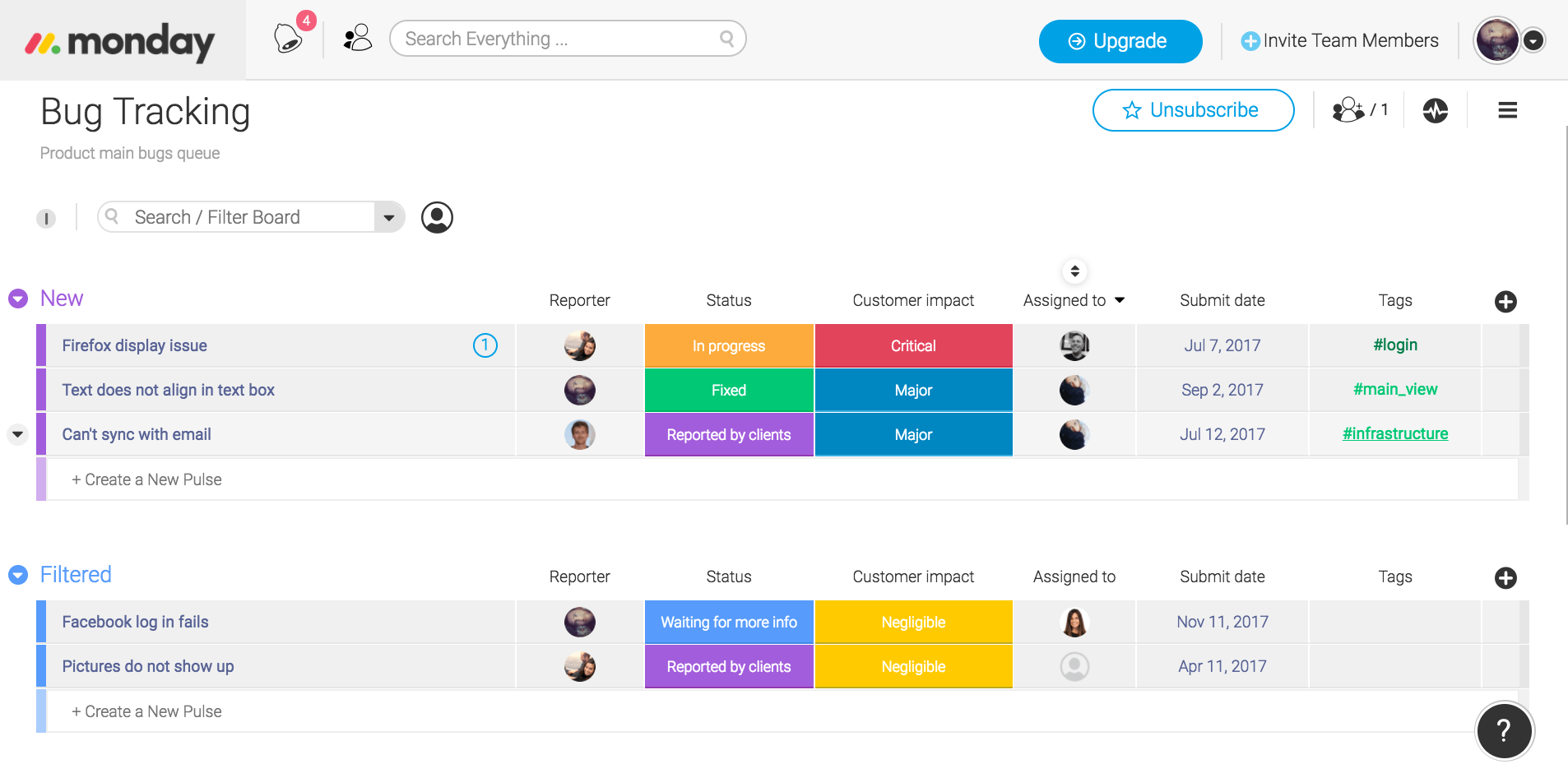This screenshot has width=1568, height=764.
Task: Open the account dropdown arrow beside avatar
Action: [x=1533, y=40]
